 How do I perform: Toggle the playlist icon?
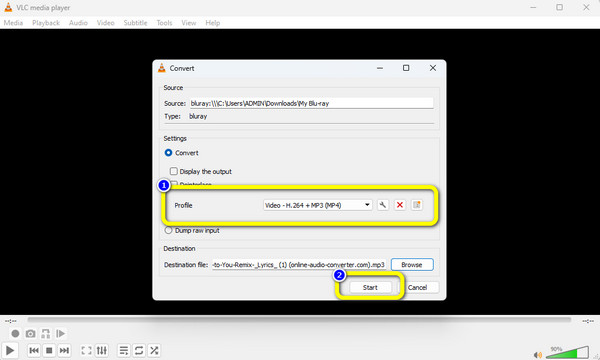tap(124, 350)
